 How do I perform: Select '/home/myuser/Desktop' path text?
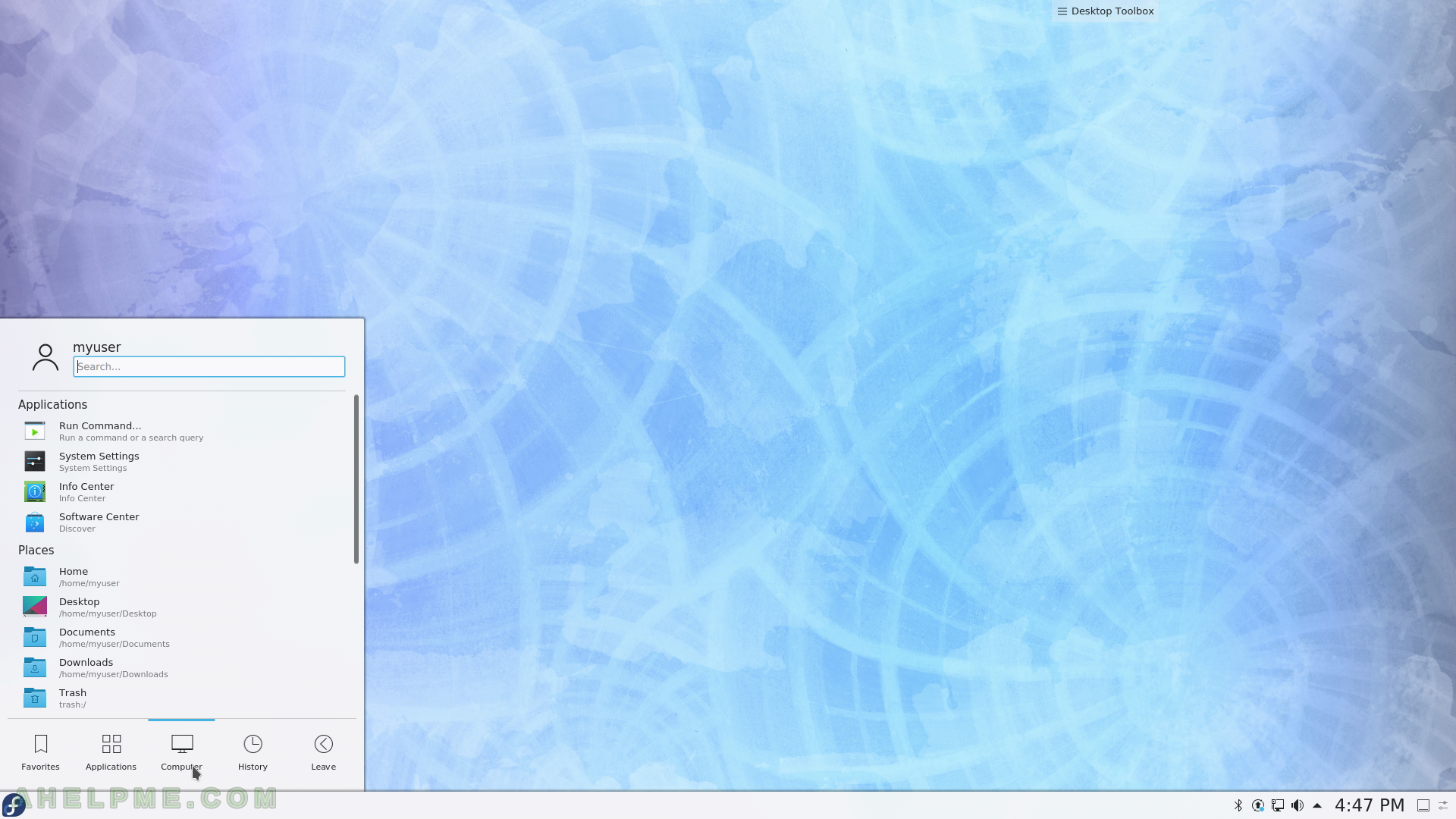coord(108,613)
